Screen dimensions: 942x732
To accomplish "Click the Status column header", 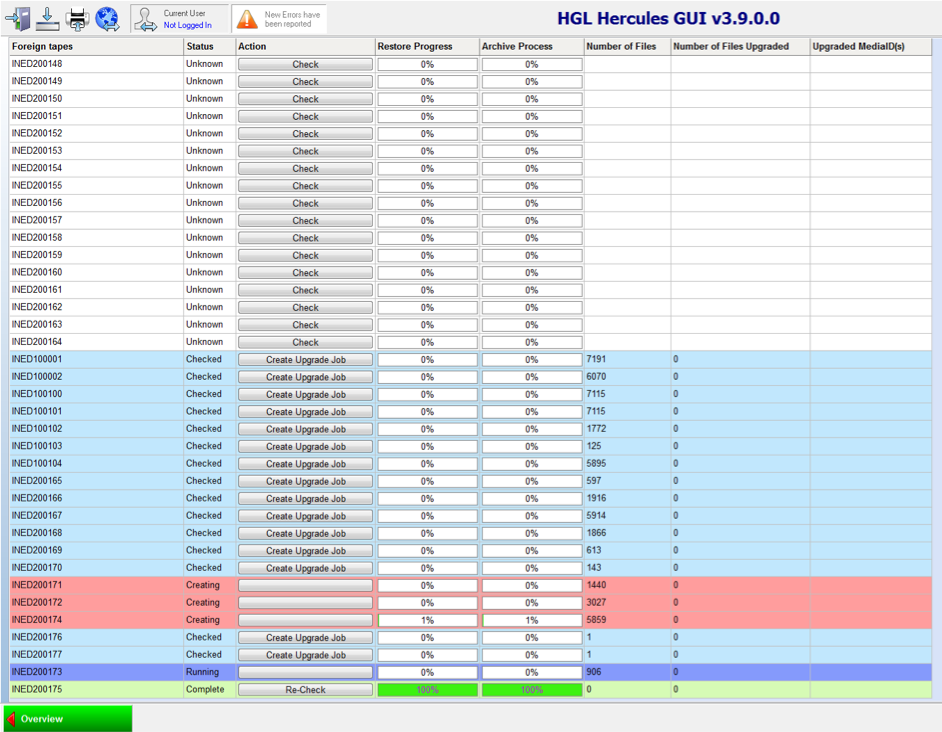I will point(210,46).
